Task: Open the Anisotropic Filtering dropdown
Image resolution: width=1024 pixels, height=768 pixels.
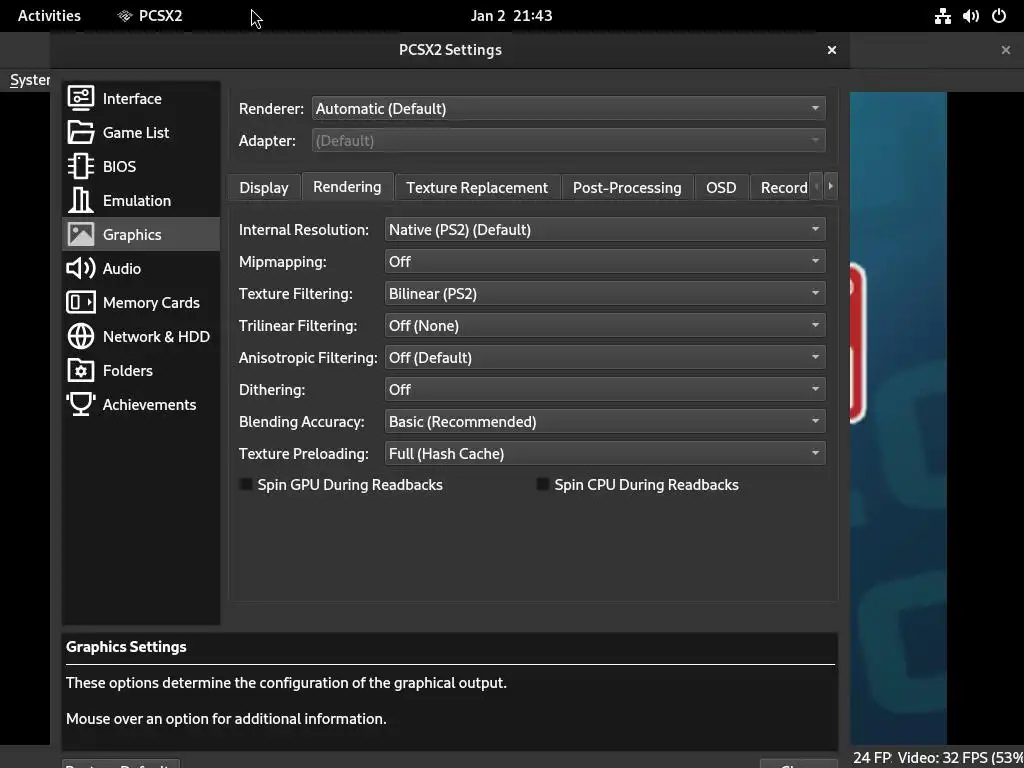Action: pos(605,357)
